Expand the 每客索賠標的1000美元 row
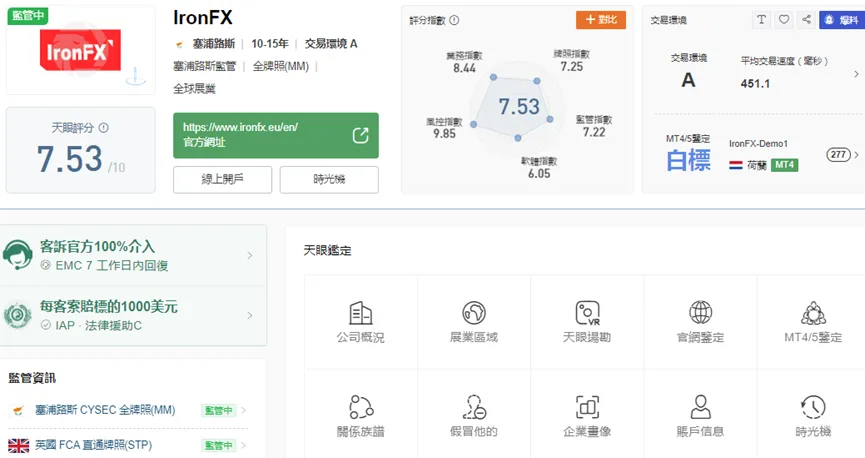The width and height of the screenshot is (865, 458). pos(133,316)
